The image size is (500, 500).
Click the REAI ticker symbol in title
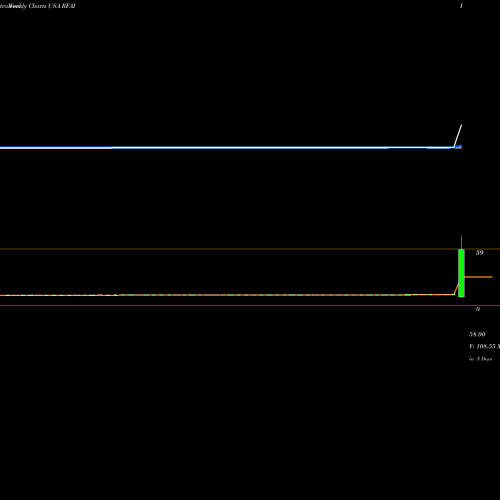point(68,6)
